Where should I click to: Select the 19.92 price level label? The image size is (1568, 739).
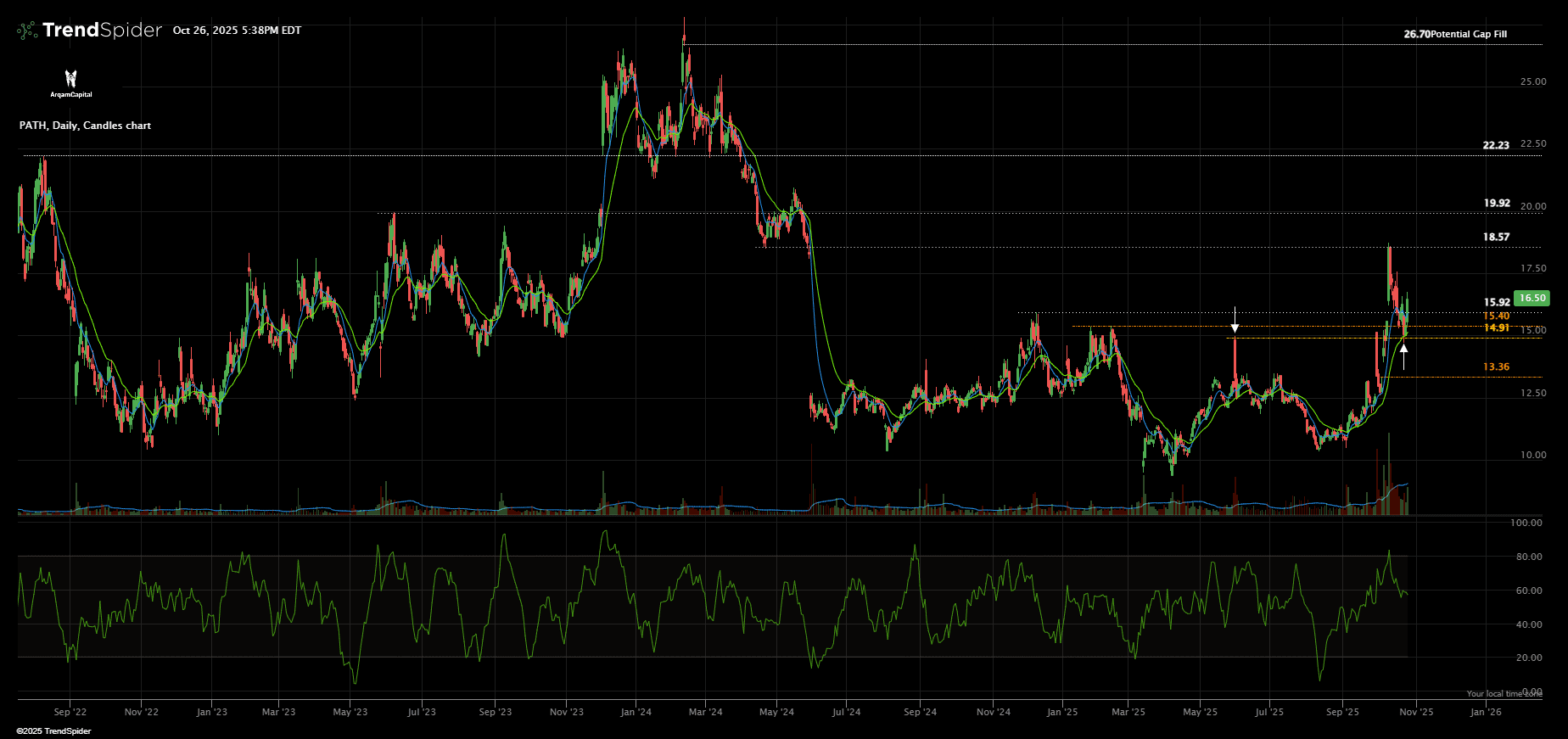pos(1497,203)
